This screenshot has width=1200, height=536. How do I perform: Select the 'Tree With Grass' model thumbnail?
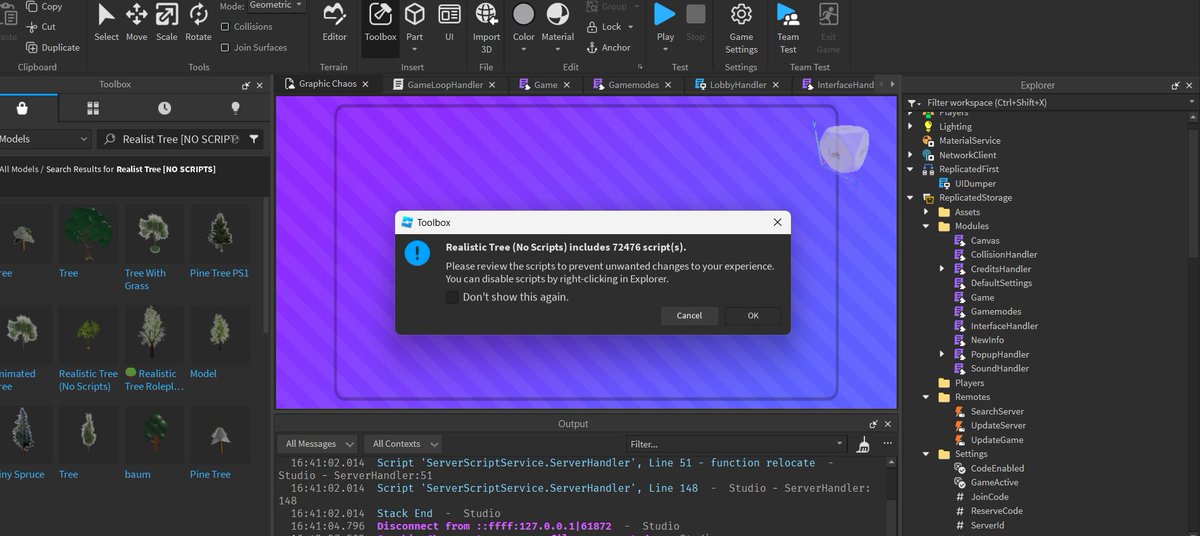pyautogui.click(x=151, y=234)
